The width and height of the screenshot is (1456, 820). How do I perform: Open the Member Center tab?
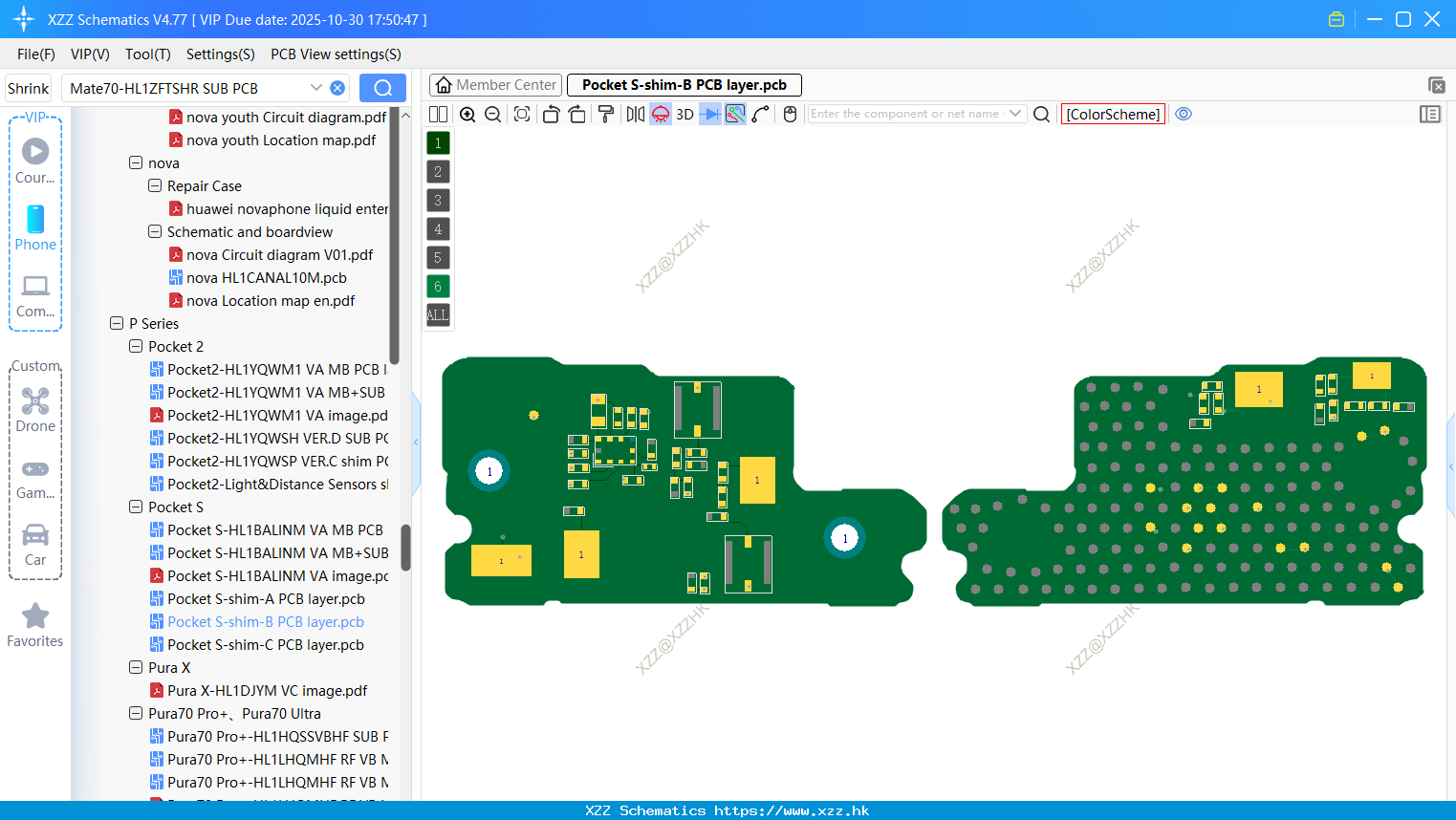click(495, 85)
